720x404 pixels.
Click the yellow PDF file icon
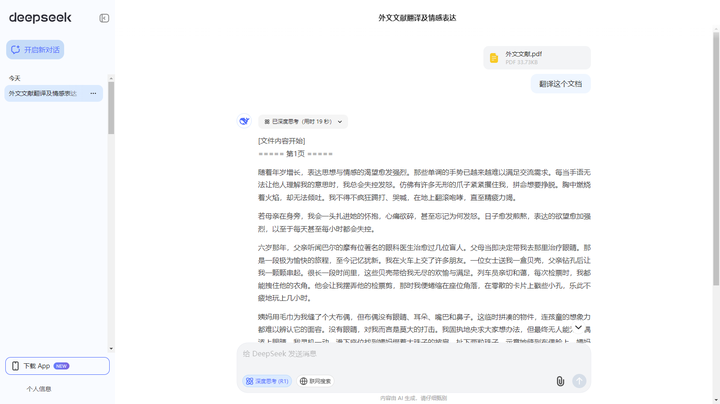point(494,58)
